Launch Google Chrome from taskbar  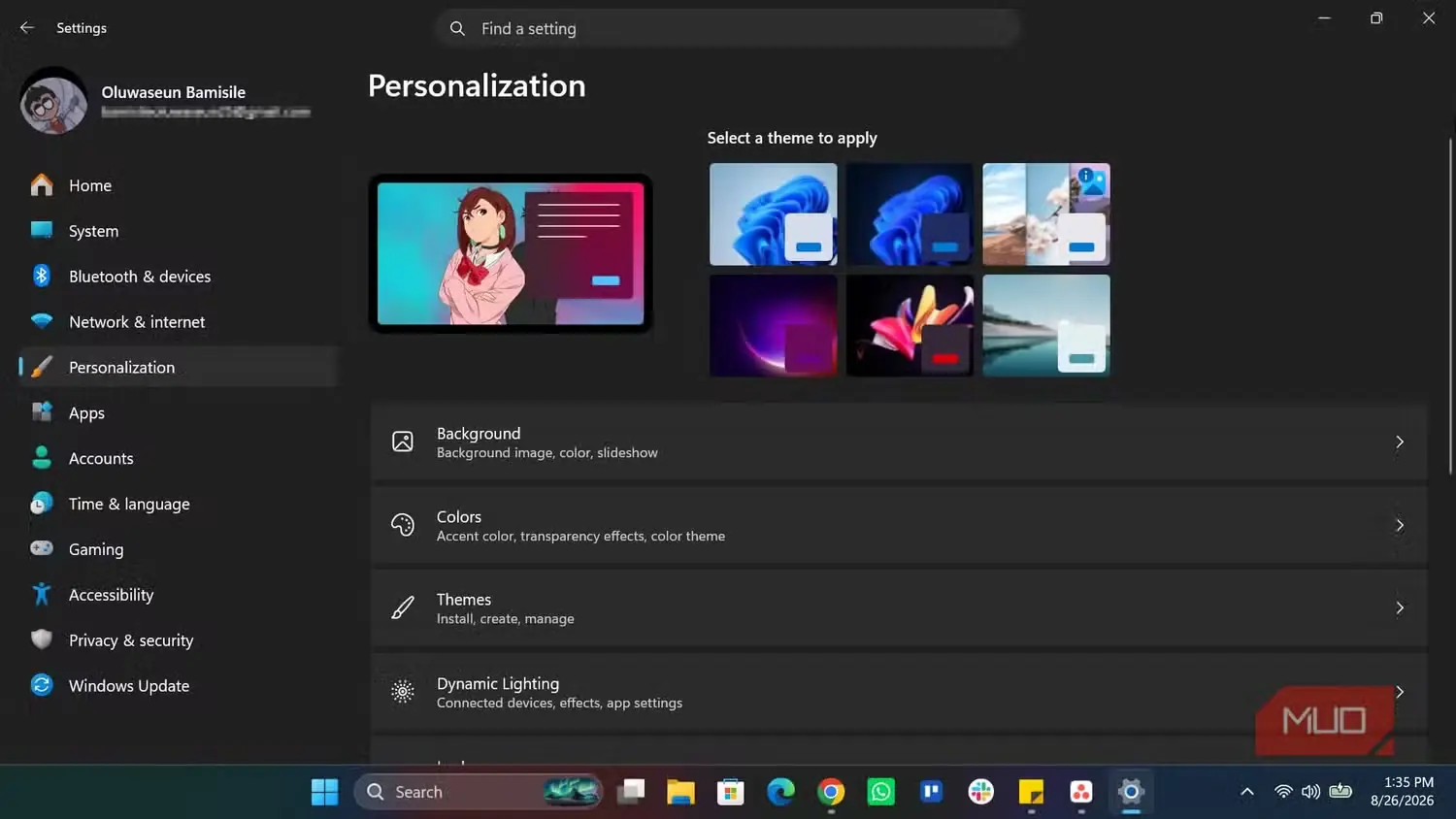[831, 792]
